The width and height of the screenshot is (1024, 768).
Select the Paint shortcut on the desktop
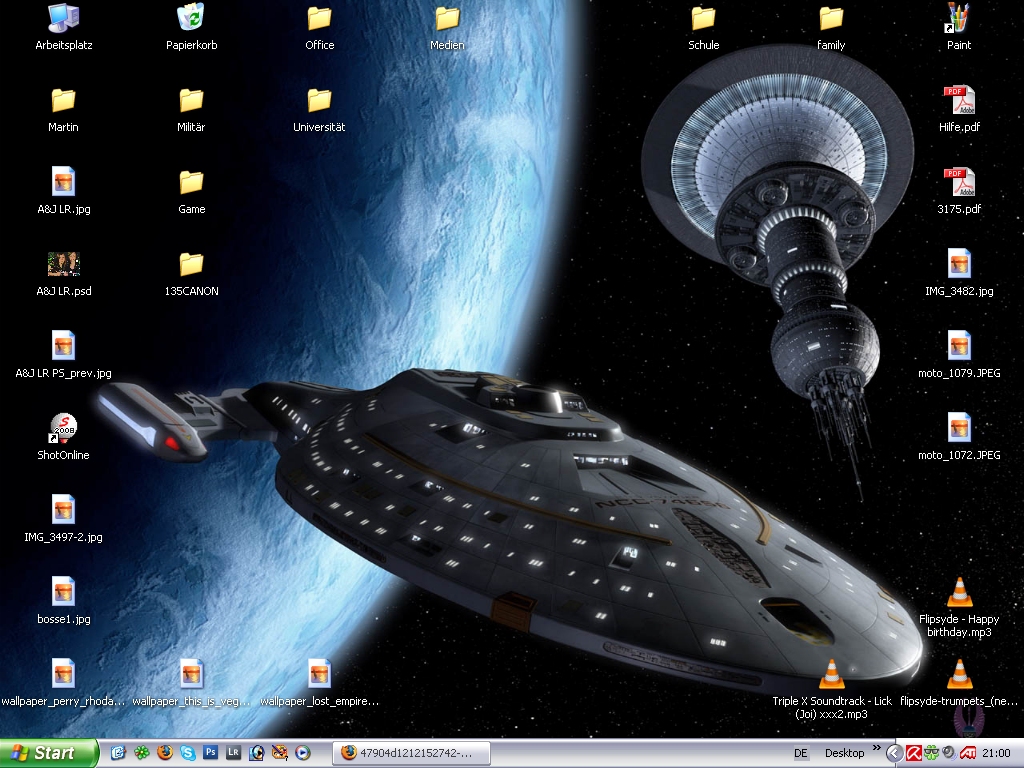click(959, 18)
